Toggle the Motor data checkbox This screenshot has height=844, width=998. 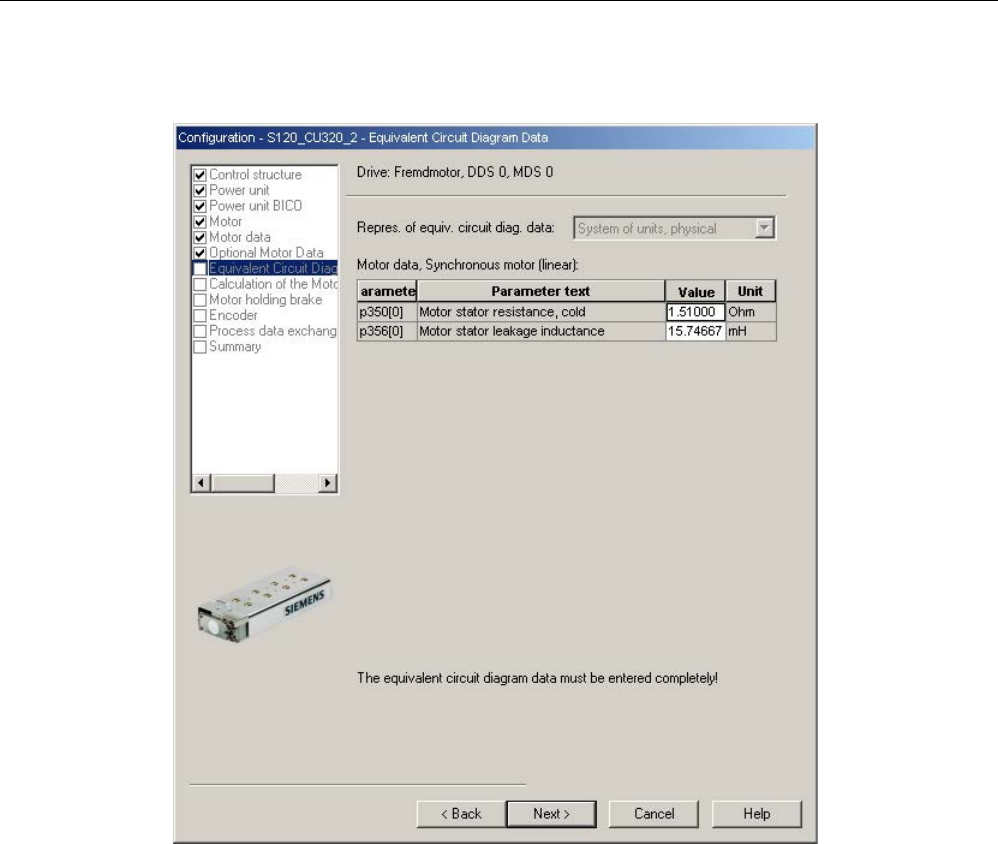pos(200,237)
